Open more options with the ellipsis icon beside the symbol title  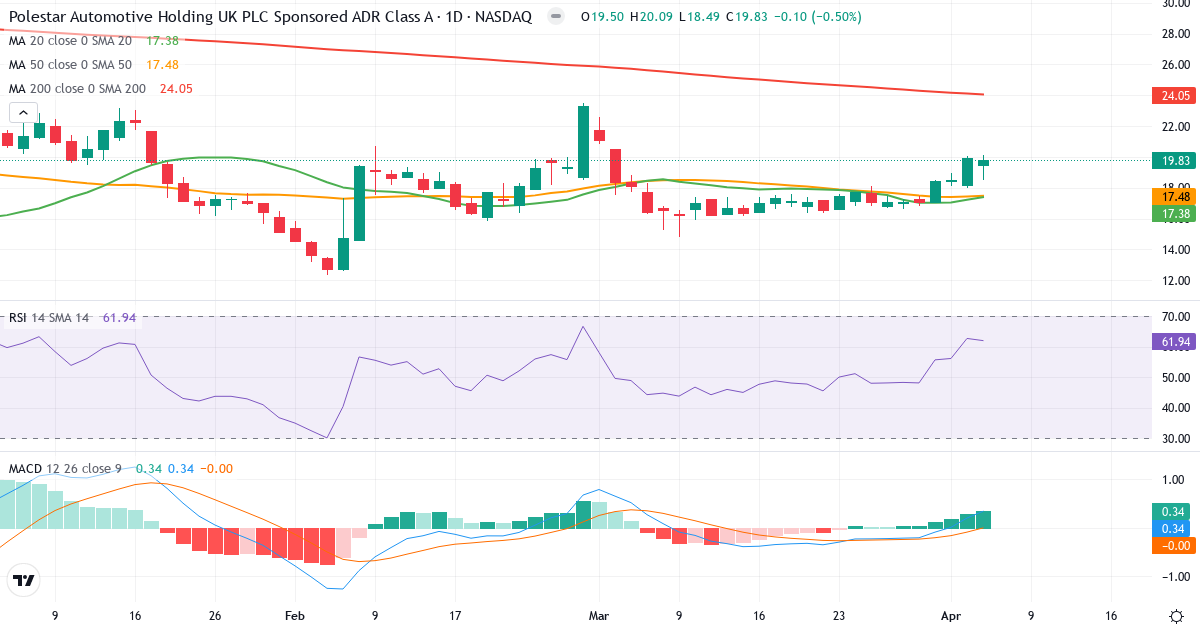(554, 16)
